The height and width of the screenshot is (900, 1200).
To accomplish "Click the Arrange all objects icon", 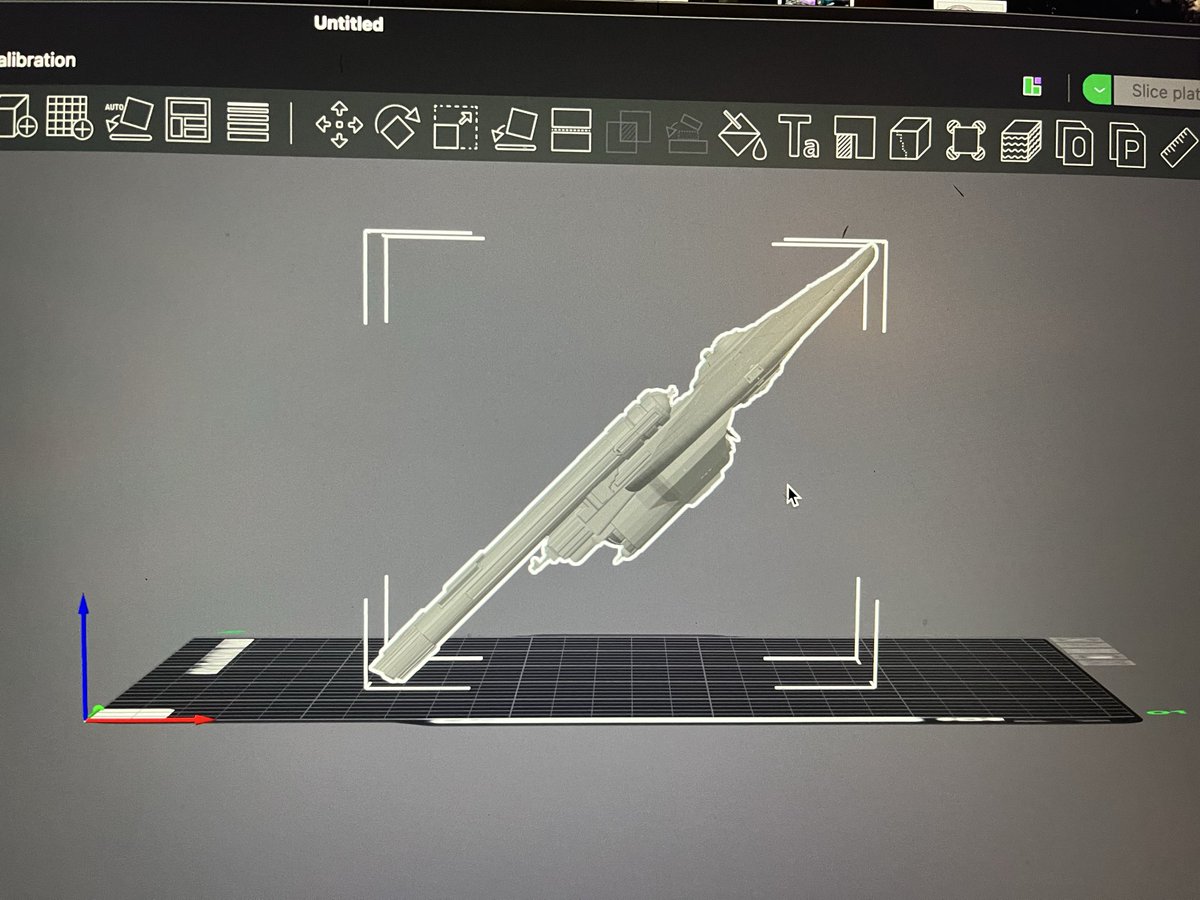I will coord(188,120).
